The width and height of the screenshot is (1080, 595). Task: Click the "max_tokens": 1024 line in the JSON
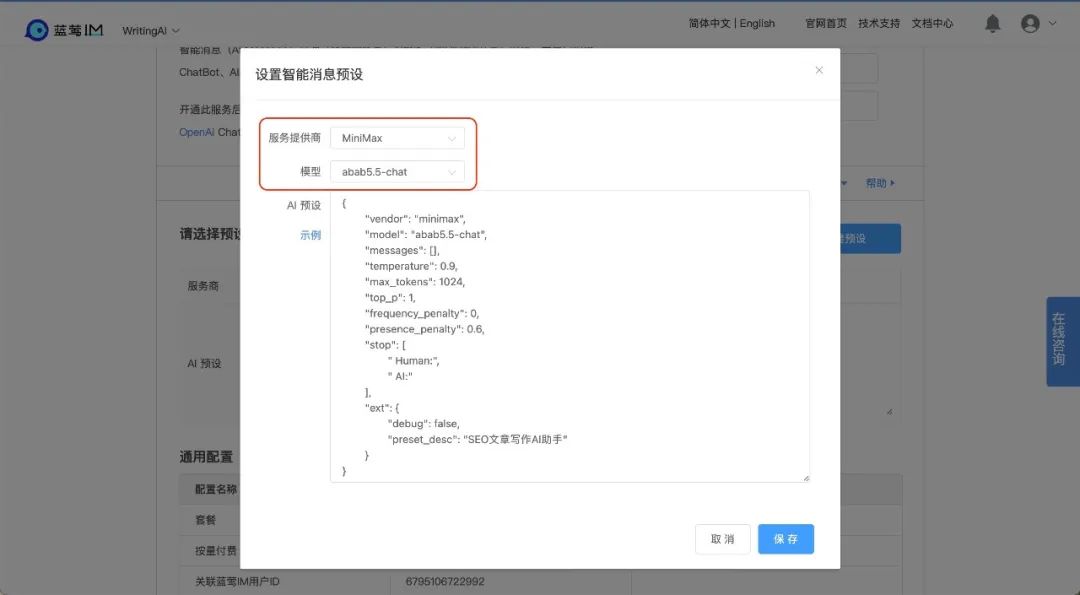(415, 282)
